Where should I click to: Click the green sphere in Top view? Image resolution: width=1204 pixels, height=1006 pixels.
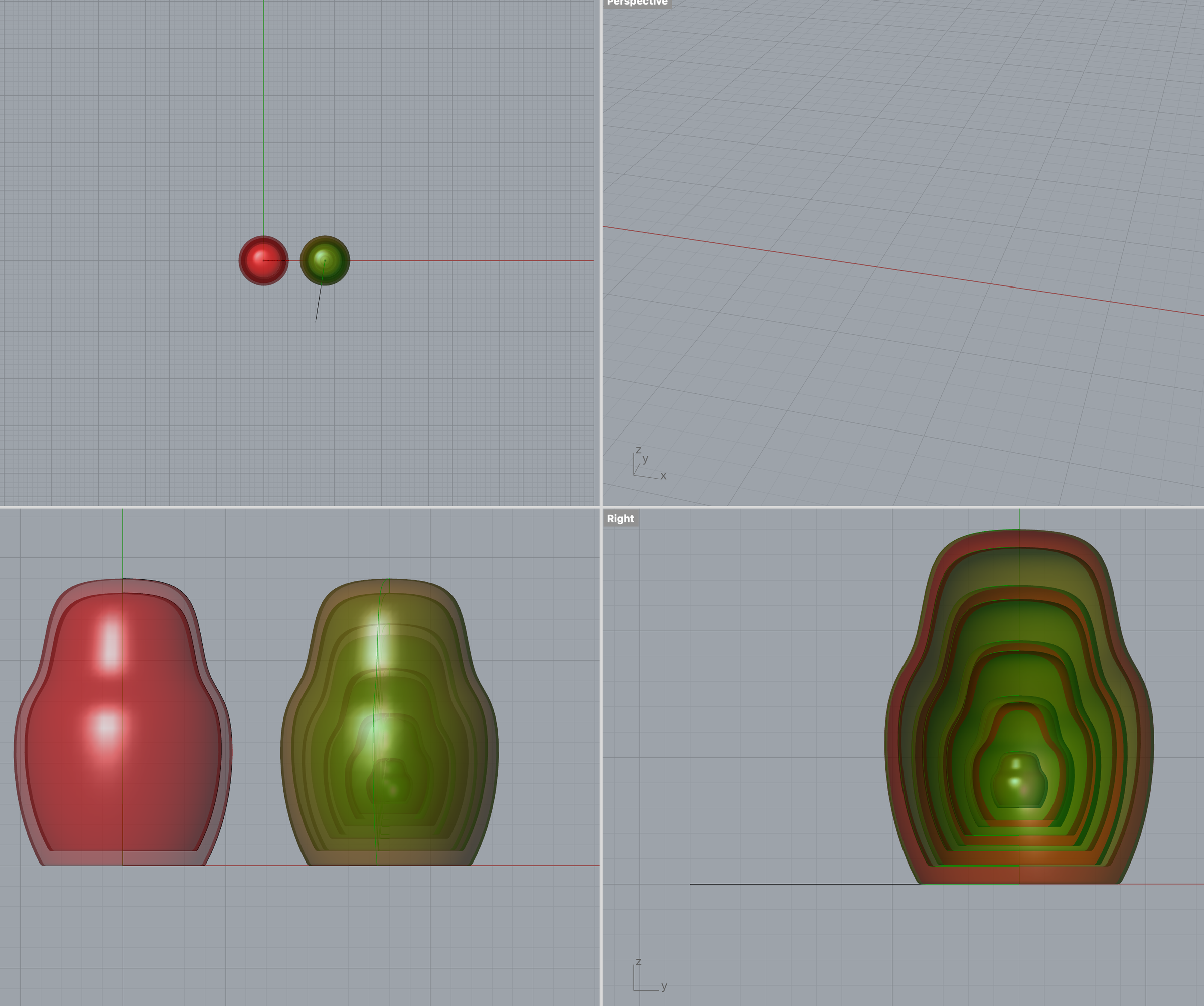click(326, 261)
